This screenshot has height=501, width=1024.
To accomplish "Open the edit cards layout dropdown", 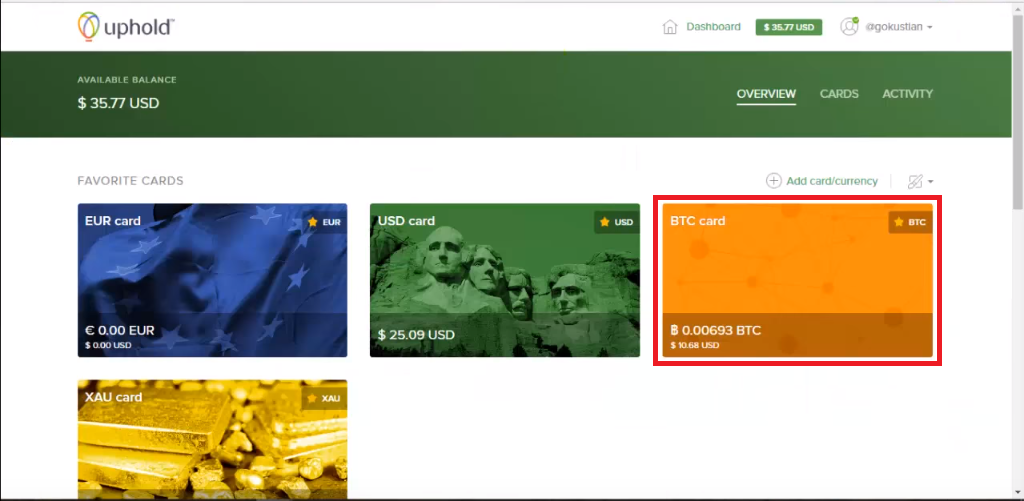I will [x=920, y=182].
